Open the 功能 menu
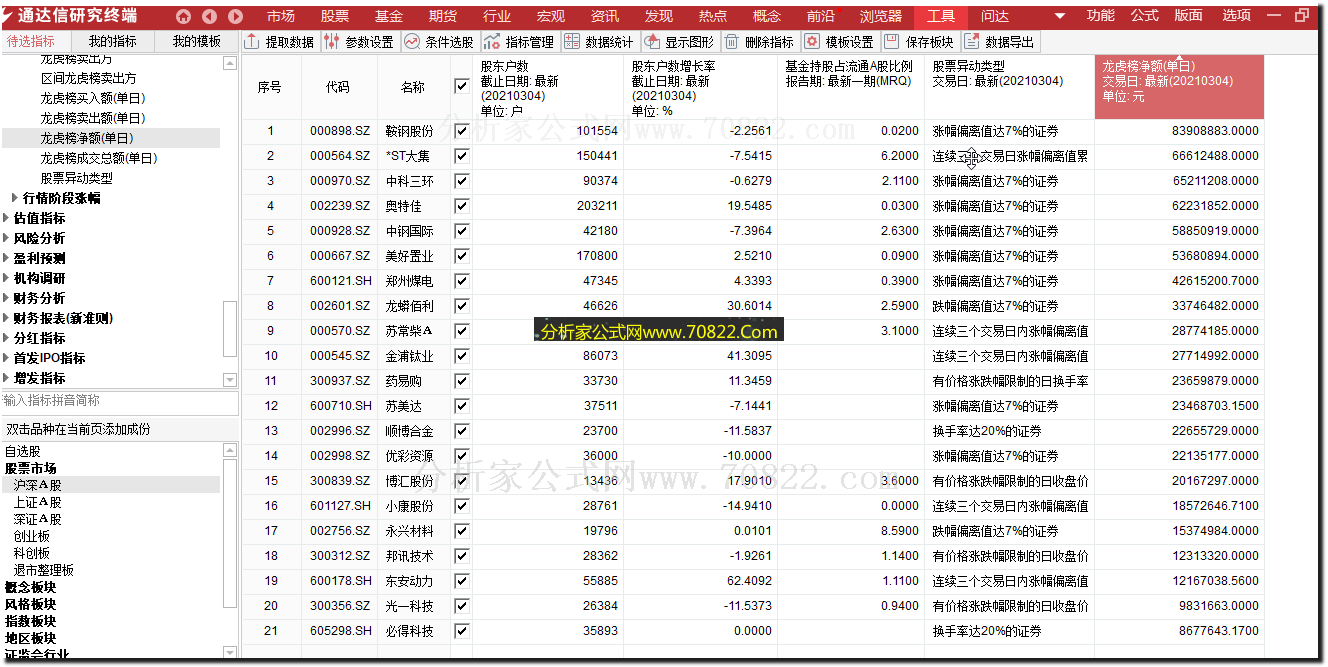Image resolution: width=1328 pixels, height=667 pixels. (x=1101, y=16)
